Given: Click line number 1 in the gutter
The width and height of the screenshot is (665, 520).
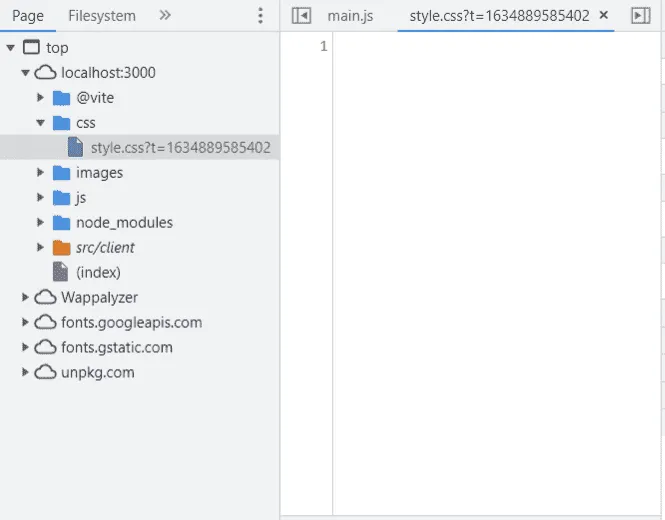Looking at the screenshot, I should [324, 46].
